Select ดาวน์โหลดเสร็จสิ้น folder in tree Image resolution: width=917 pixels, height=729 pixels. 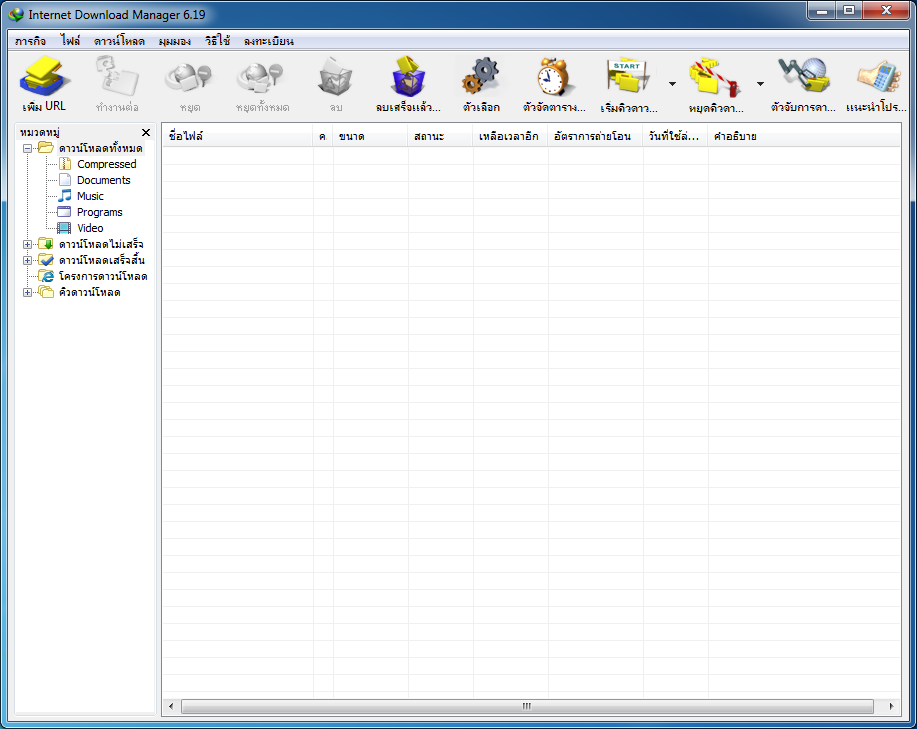102,260
